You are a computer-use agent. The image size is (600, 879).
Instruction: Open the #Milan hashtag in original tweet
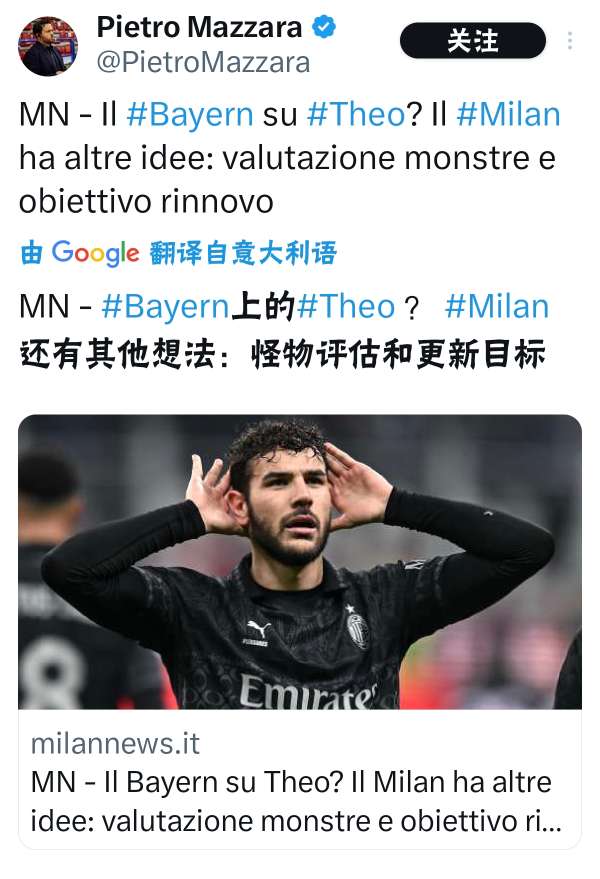coord(508,114)
